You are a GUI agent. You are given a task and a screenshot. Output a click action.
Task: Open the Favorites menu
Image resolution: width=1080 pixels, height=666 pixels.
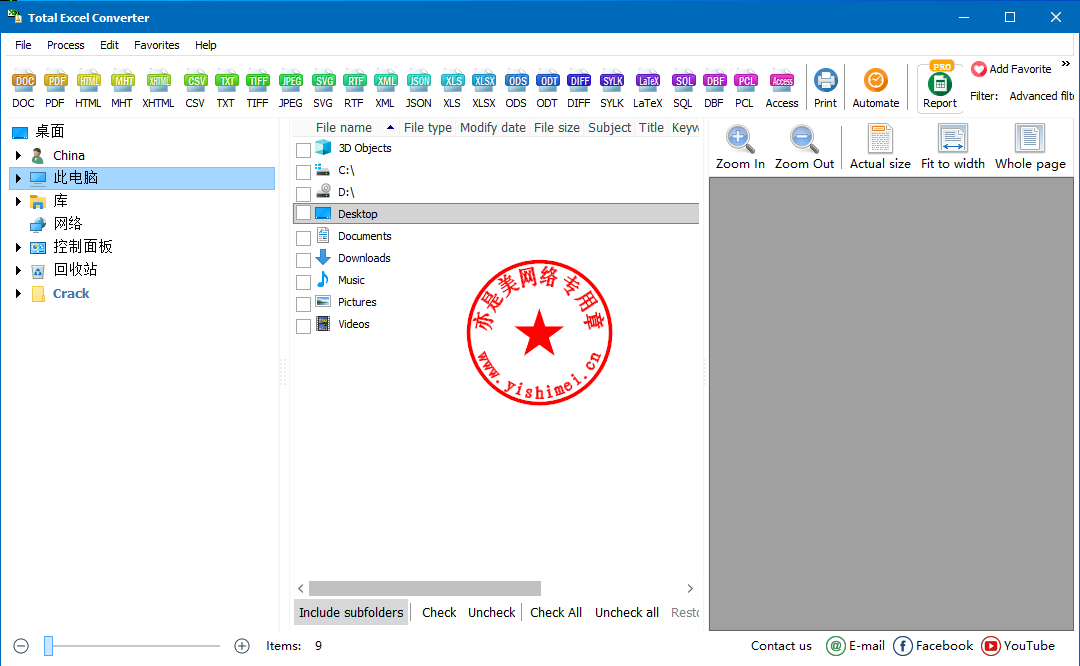(x=156, y=45)
